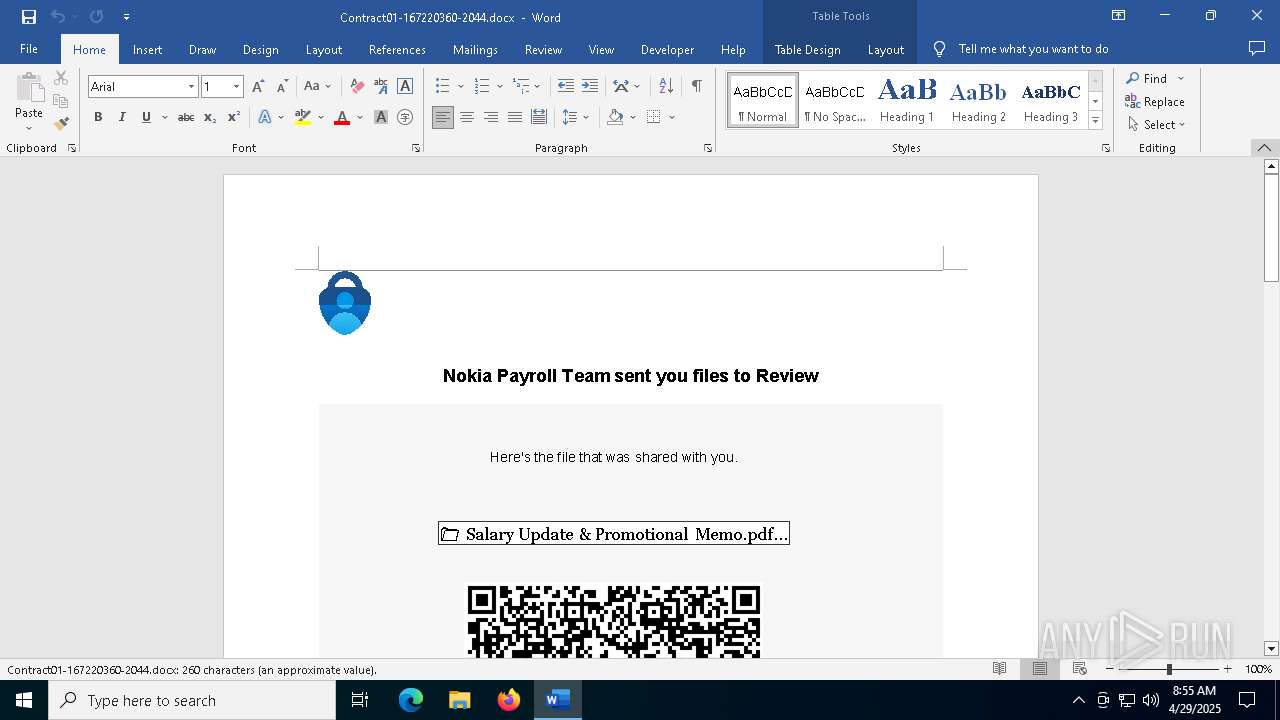Click the Windows search box

pyautogui.click(x=192, y=700)
